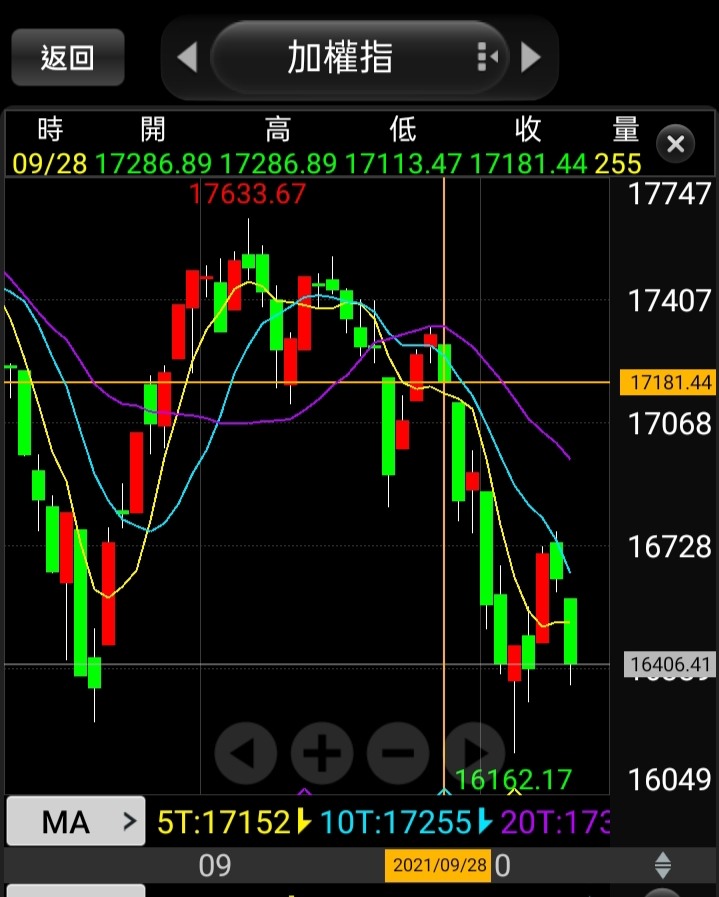Image resolution: width=719 pixels, height=897 pixels.
Task: Click the volume value 255
Action: [x=618, y=164]
